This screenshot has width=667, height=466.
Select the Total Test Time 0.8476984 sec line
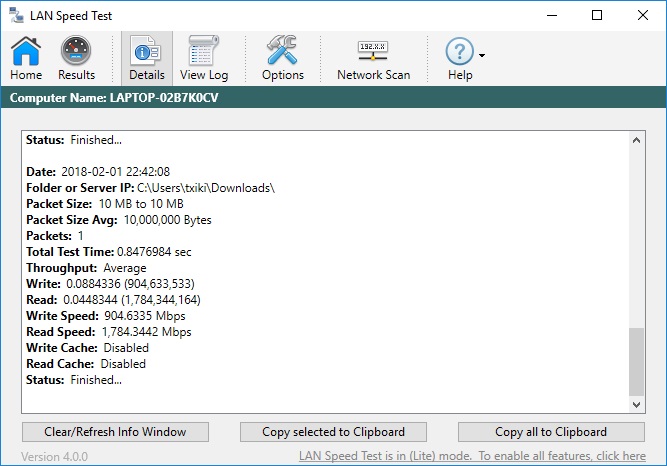coord(109,252)
